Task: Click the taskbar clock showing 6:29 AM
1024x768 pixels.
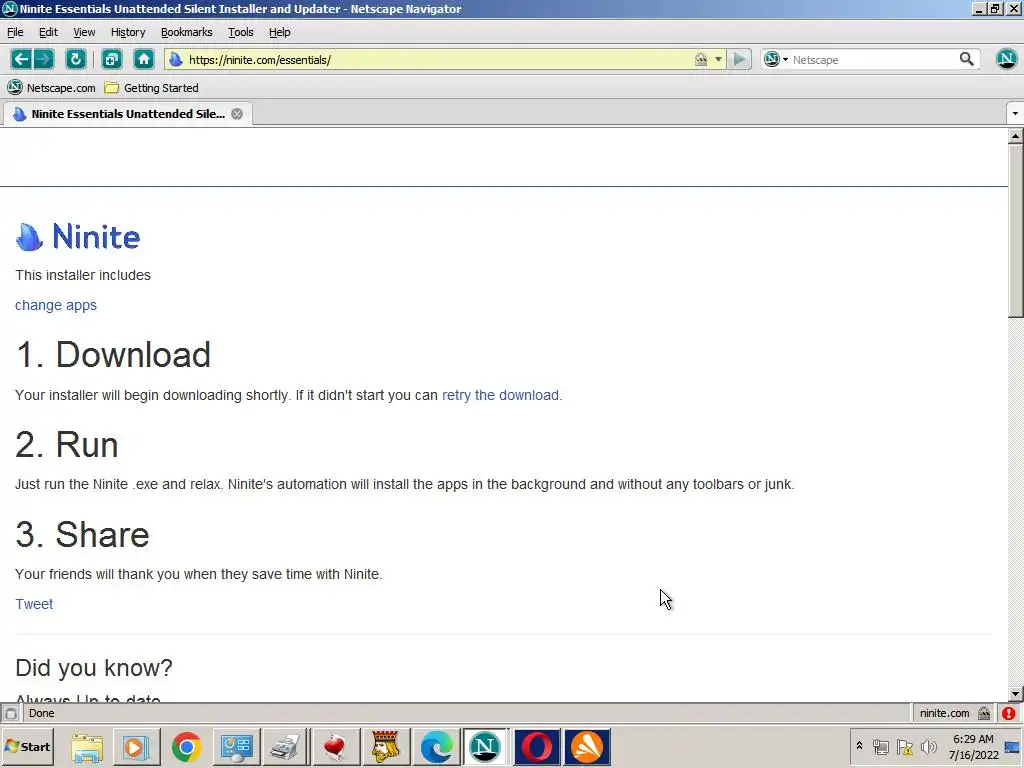Action: tap(974, 746)
